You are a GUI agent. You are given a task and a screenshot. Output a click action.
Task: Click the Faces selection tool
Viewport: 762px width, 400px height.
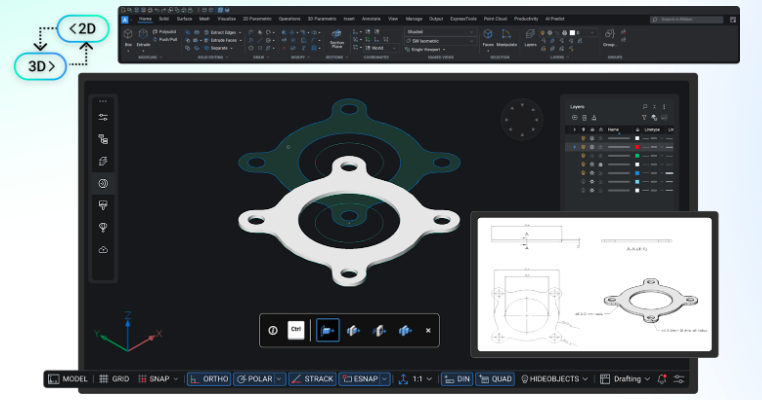point(488,37)
